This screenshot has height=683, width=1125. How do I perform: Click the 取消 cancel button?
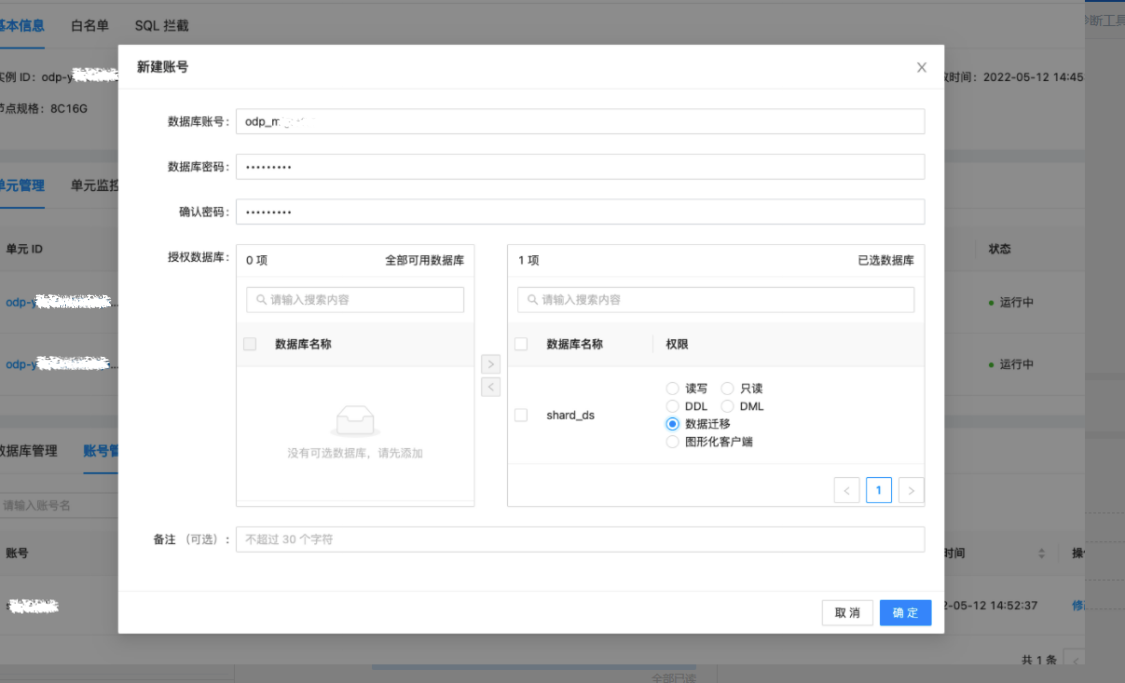pos(847,613)
